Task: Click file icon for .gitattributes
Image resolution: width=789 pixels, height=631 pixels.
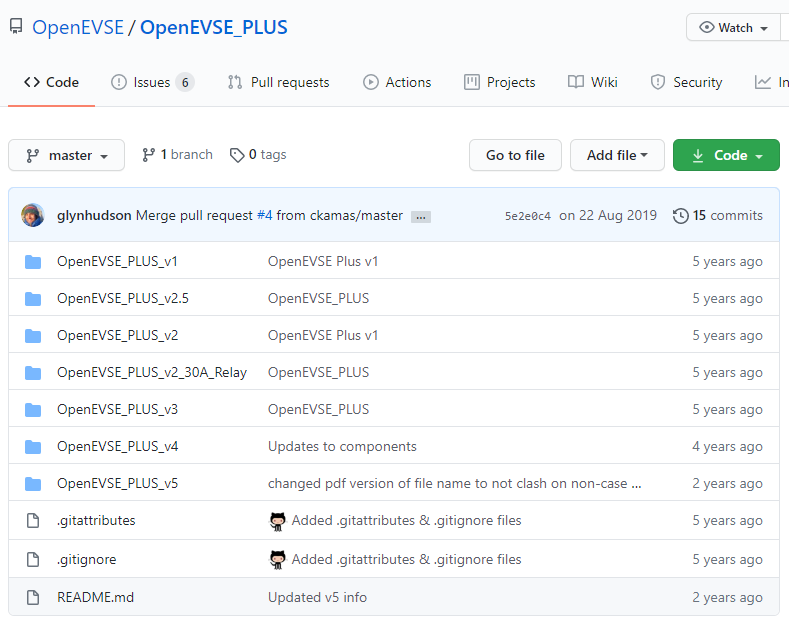Action: click(33, 521)
